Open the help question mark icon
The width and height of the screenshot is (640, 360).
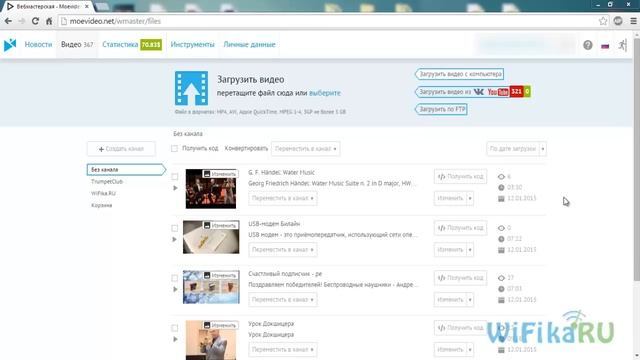pyautogui.click(x=588, y=45)
